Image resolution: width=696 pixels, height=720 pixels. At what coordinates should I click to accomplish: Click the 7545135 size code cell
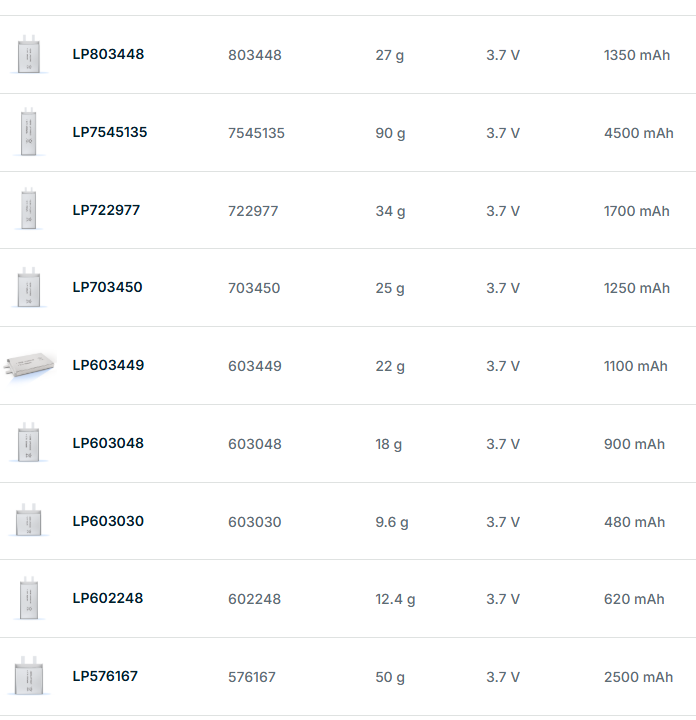pyautogui.click(x=256, y=133)
